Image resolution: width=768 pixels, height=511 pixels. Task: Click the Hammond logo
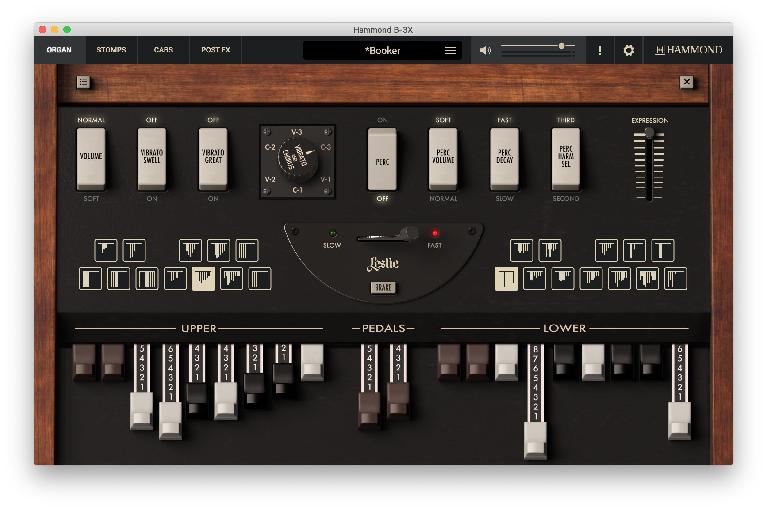tap(688, 50)
